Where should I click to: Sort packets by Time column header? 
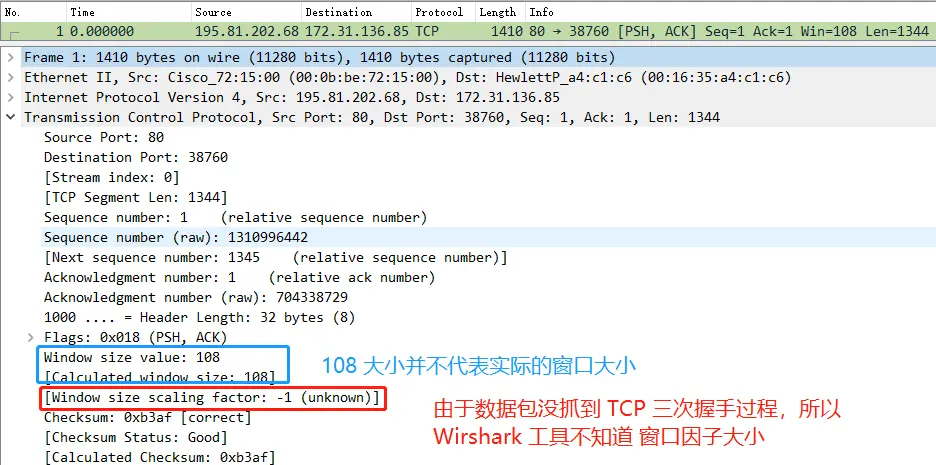click(83, 12)
